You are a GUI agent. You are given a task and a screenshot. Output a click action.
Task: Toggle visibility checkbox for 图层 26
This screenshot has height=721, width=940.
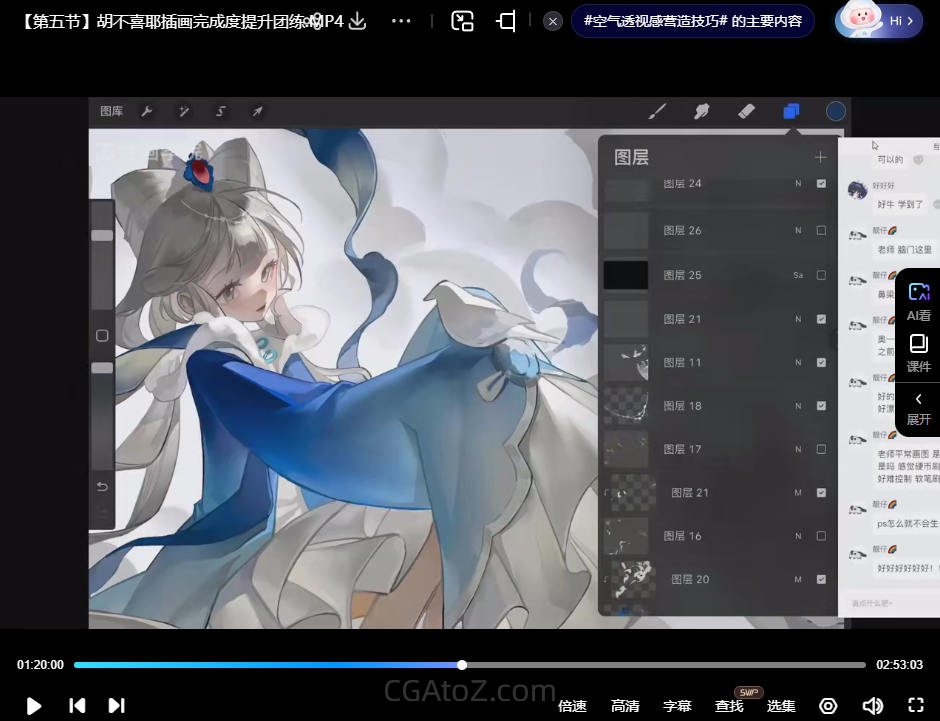(x=821, y=230)
